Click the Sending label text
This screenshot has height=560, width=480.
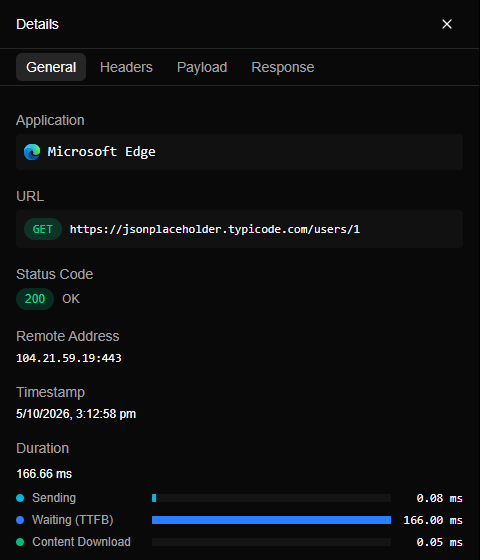(x=54, y=498)
